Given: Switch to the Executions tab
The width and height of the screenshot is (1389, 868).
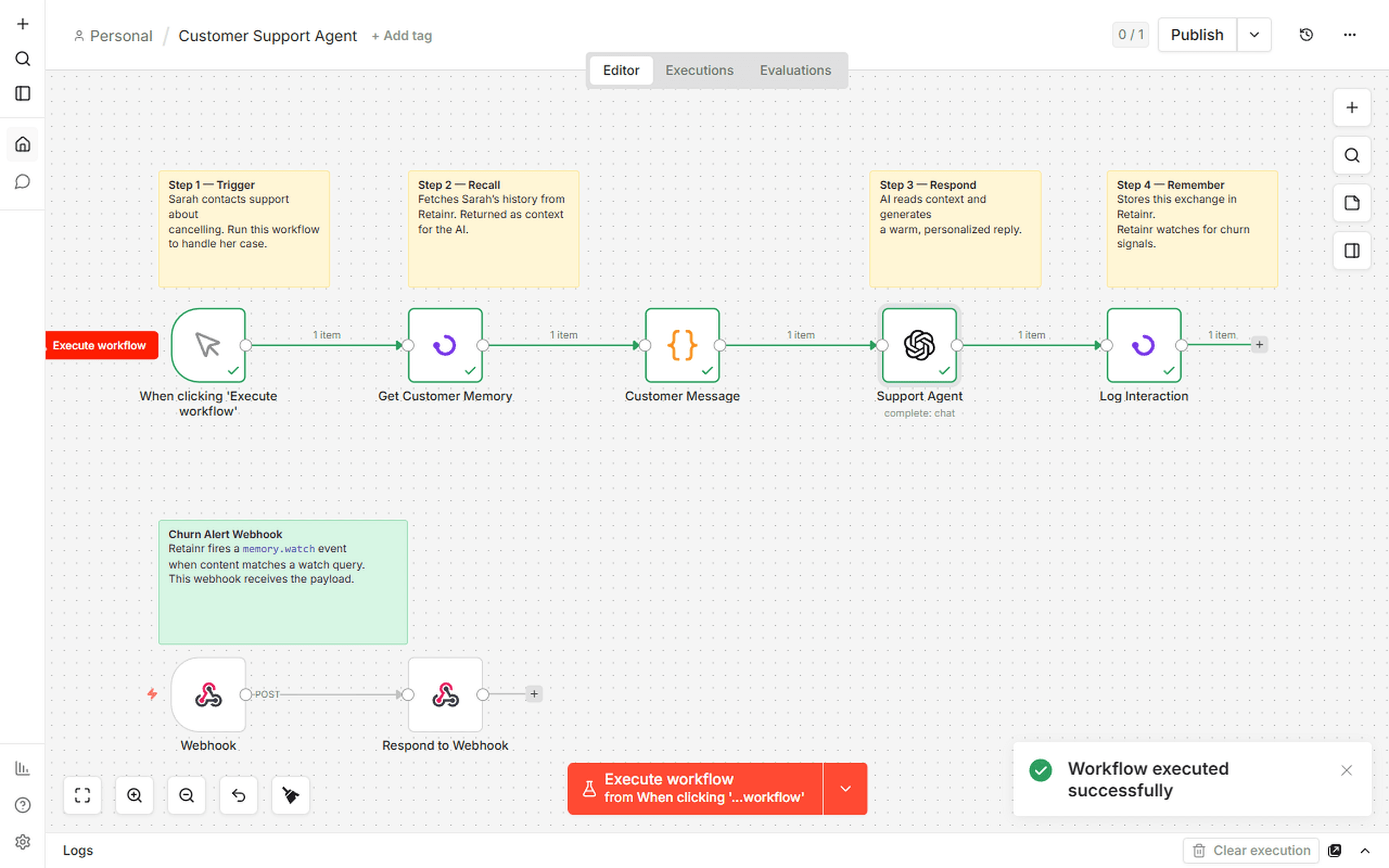Looking at the screenshot, I should [699, 70].
